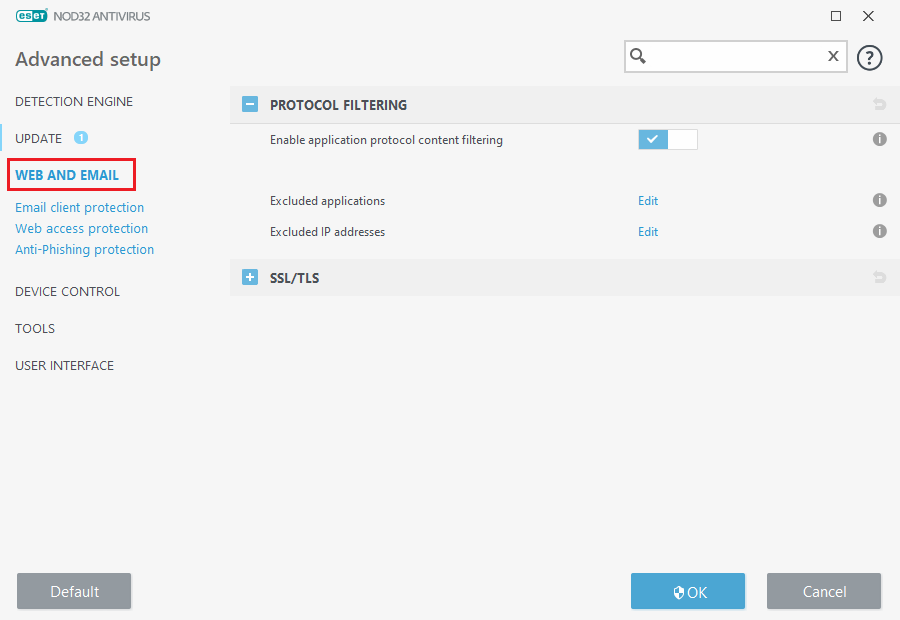The image size is (900, 620).
Task: Maximize the Advanced setup window
Action: (836, 16)
